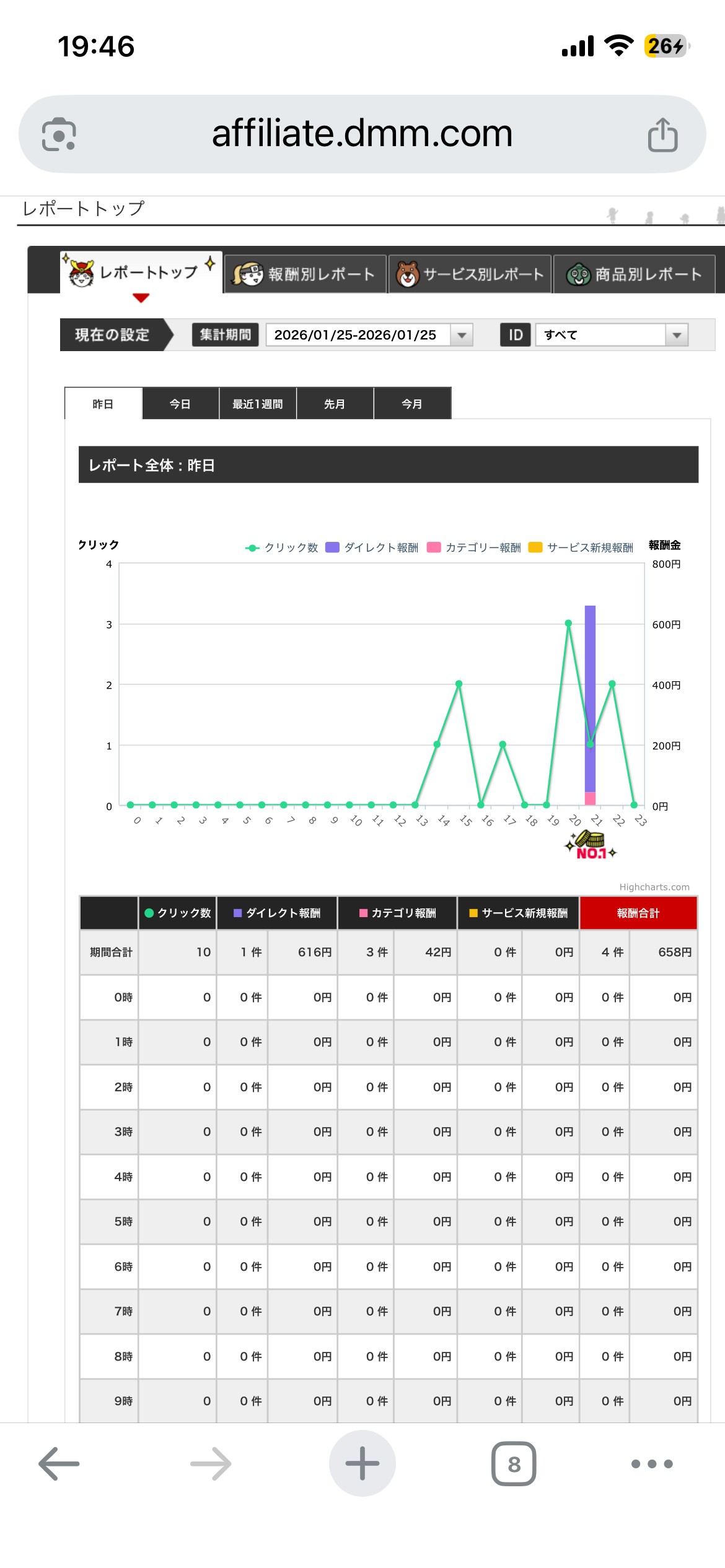Viewport: 725px width, 1568px height.
Task: Tap the bear icon on サービス別レポート
Action: (x=408, y=274)
